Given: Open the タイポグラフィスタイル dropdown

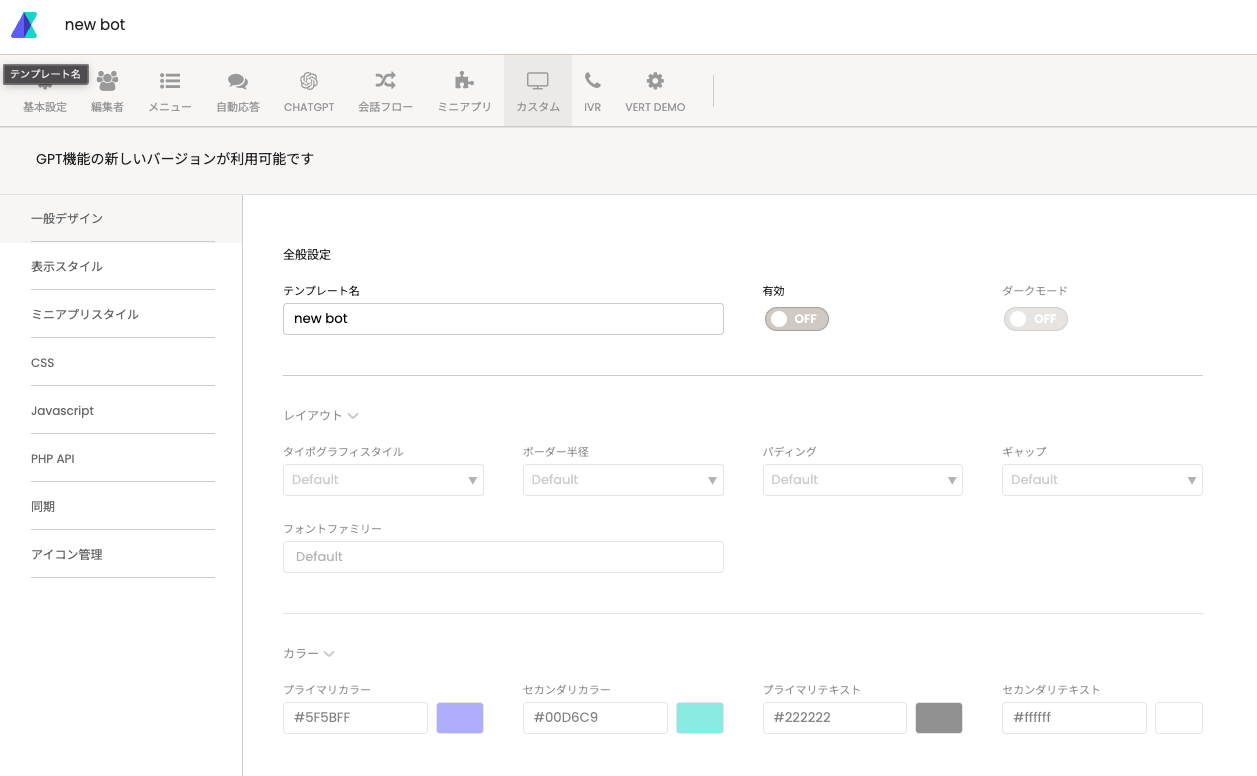Looking at the screenshot, I should pyautogui.click(x=383, y=480).
